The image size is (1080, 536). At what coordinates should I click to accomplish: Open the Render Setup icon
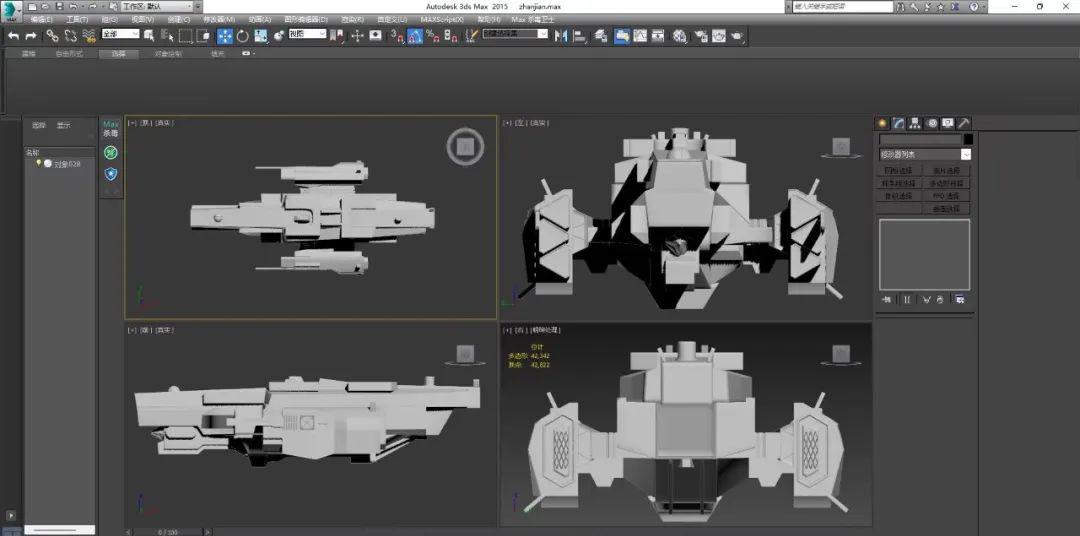(701, 36)
